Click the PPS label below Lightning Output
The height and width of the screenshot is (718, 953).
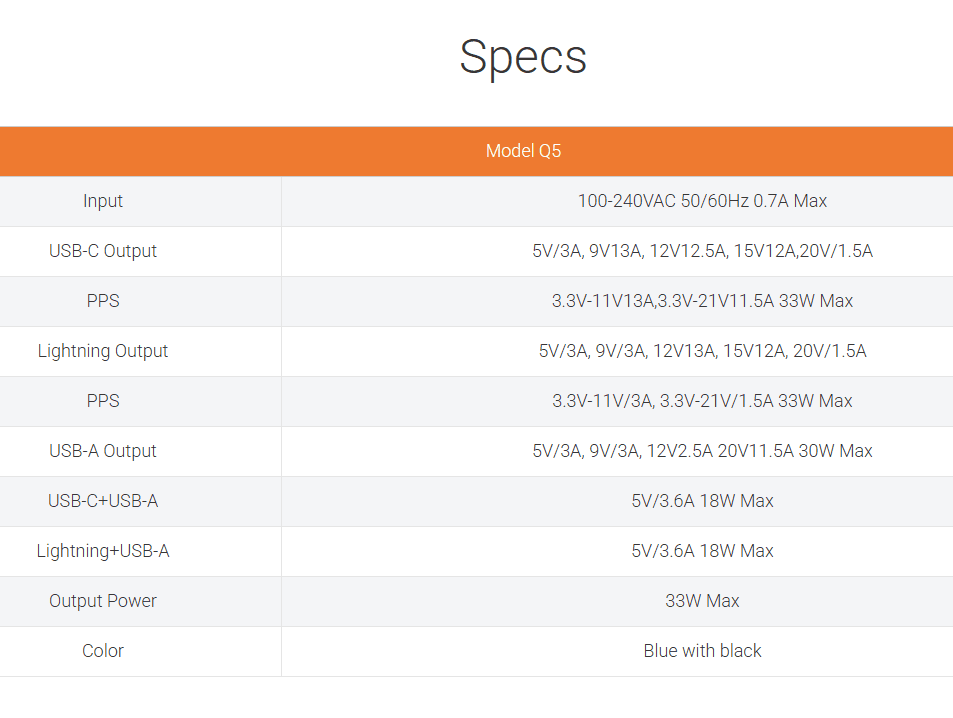tap(103, 401)
